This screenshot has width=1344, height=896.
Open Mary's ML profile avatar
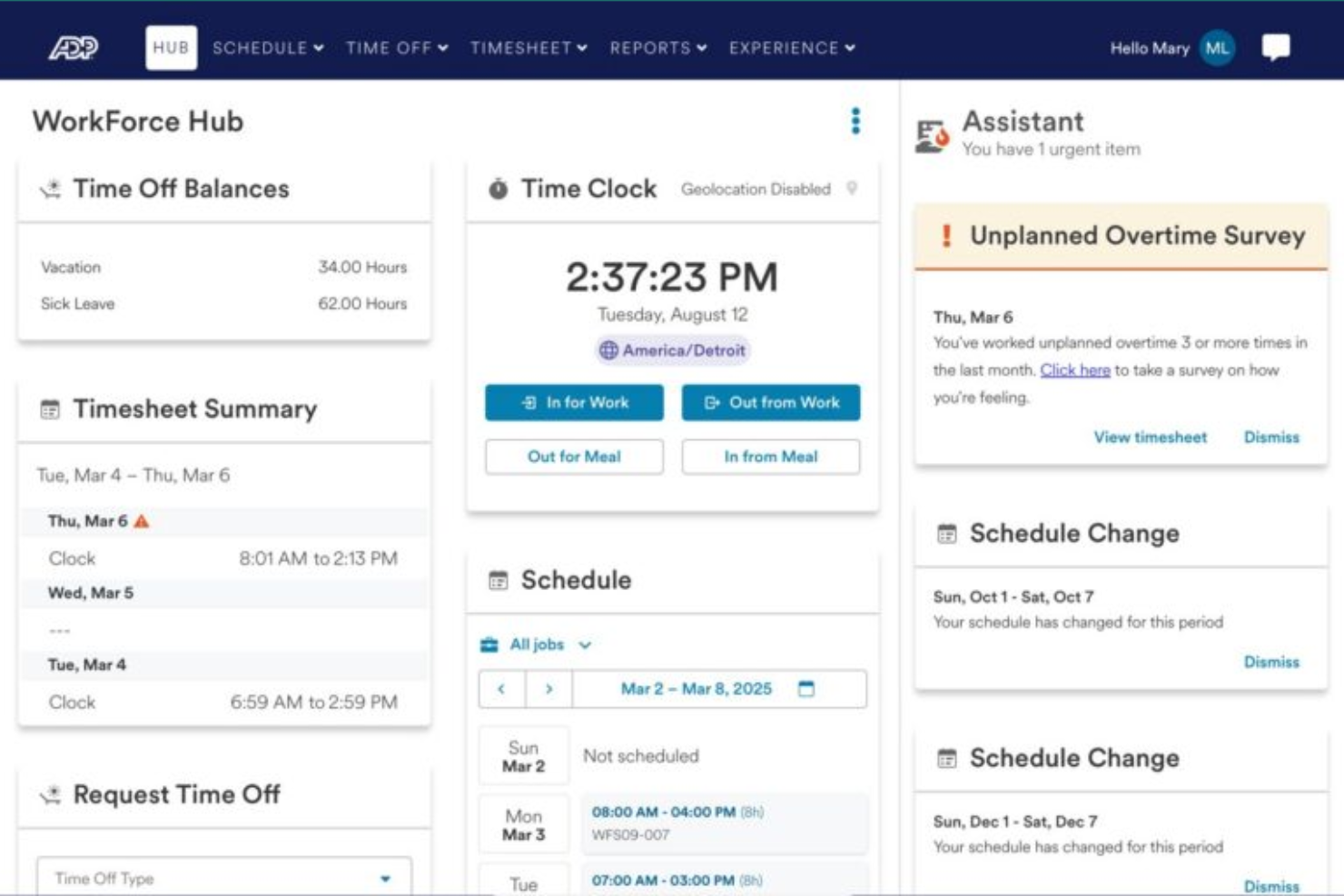1216,49
